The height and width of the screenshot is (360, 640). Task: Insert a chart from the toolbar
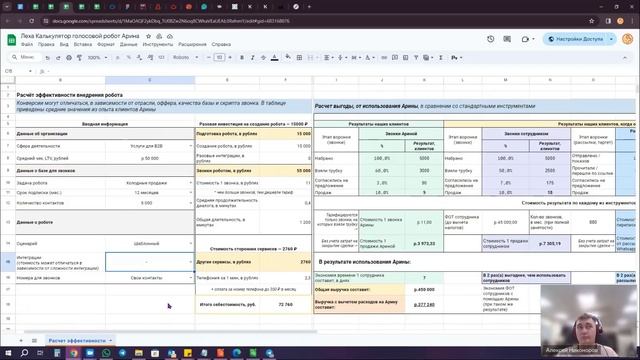coord(405,58)
